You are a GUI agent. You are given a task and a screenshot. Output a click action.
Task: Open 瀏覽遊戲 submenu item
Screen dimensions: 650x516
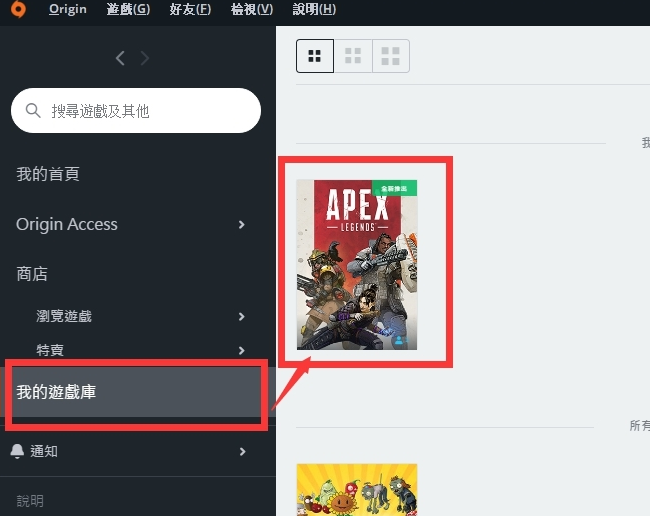coord(64,316)
